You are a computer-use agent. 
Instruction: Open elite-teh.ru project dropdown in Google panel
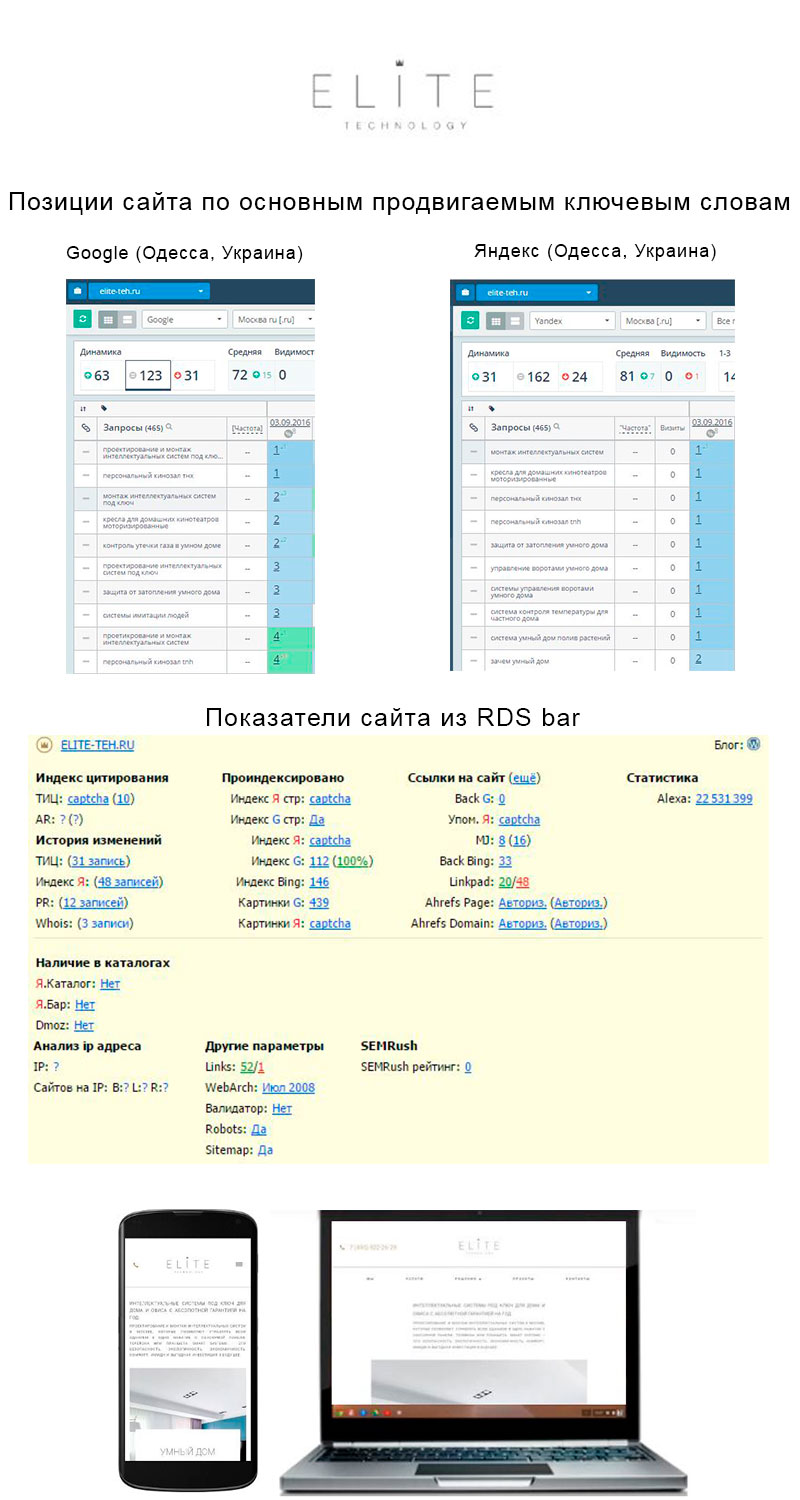pyautogui.click(x=149, y=291)
